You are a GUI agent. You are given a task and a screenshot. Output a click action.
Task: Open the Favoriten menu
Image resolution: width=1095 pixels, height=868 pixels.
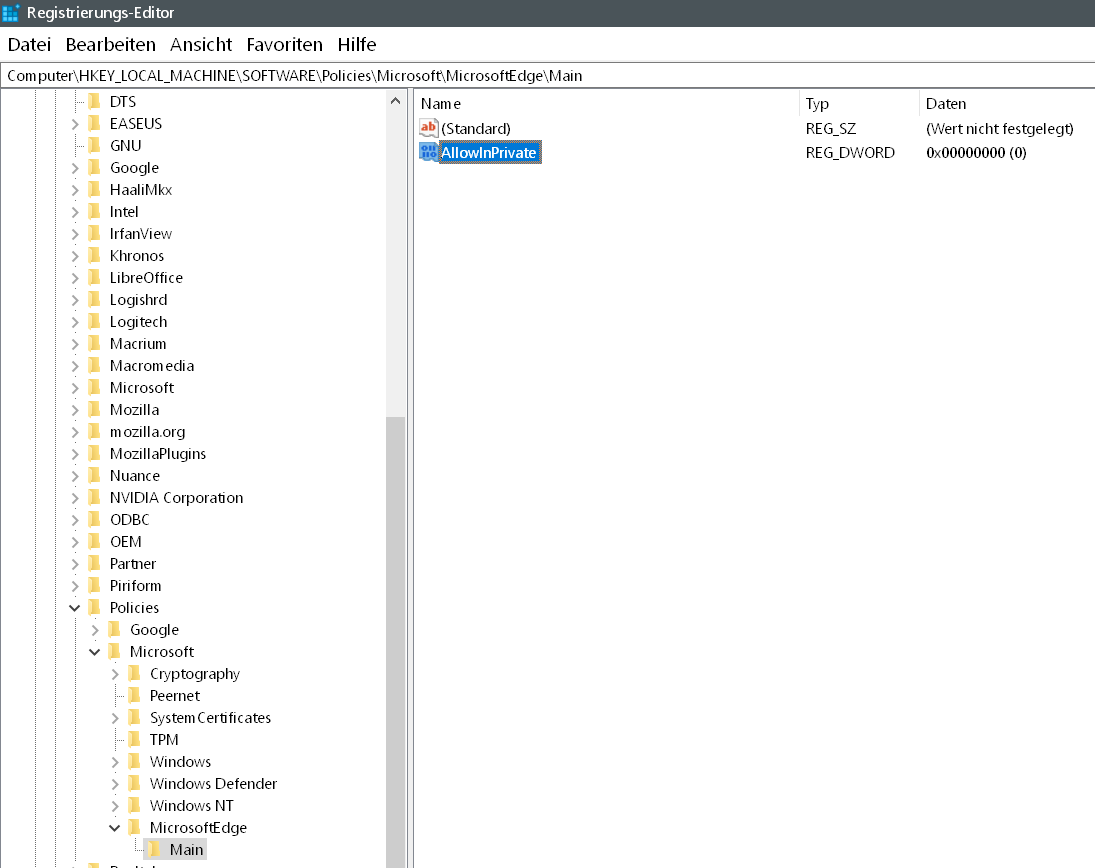tap(284, 45)
